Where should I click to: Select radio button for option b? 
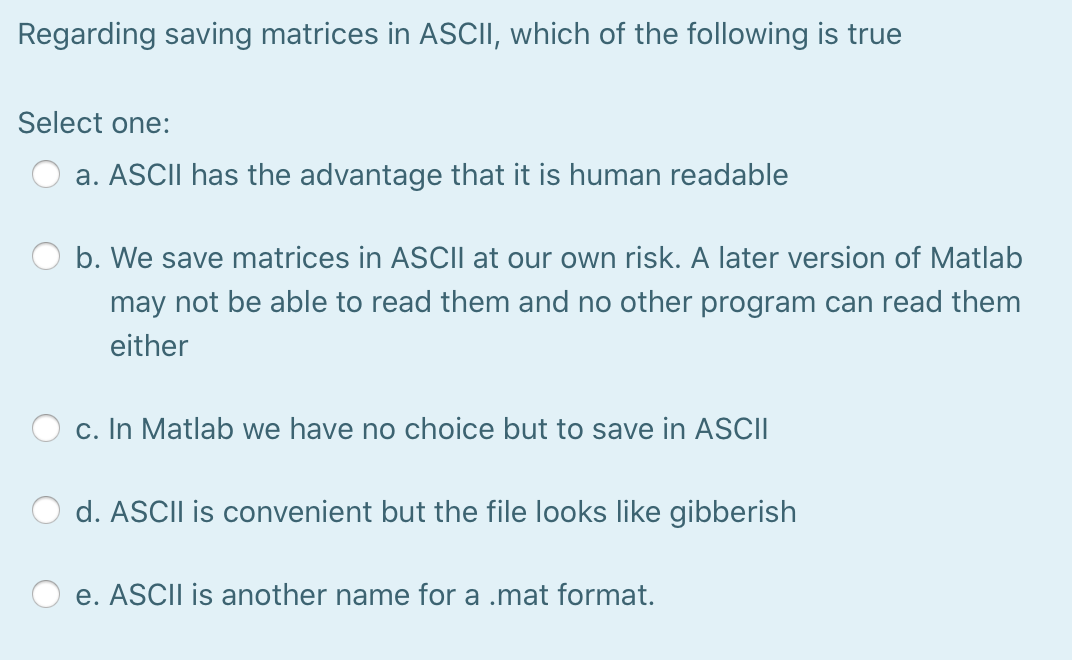[44, 258]
